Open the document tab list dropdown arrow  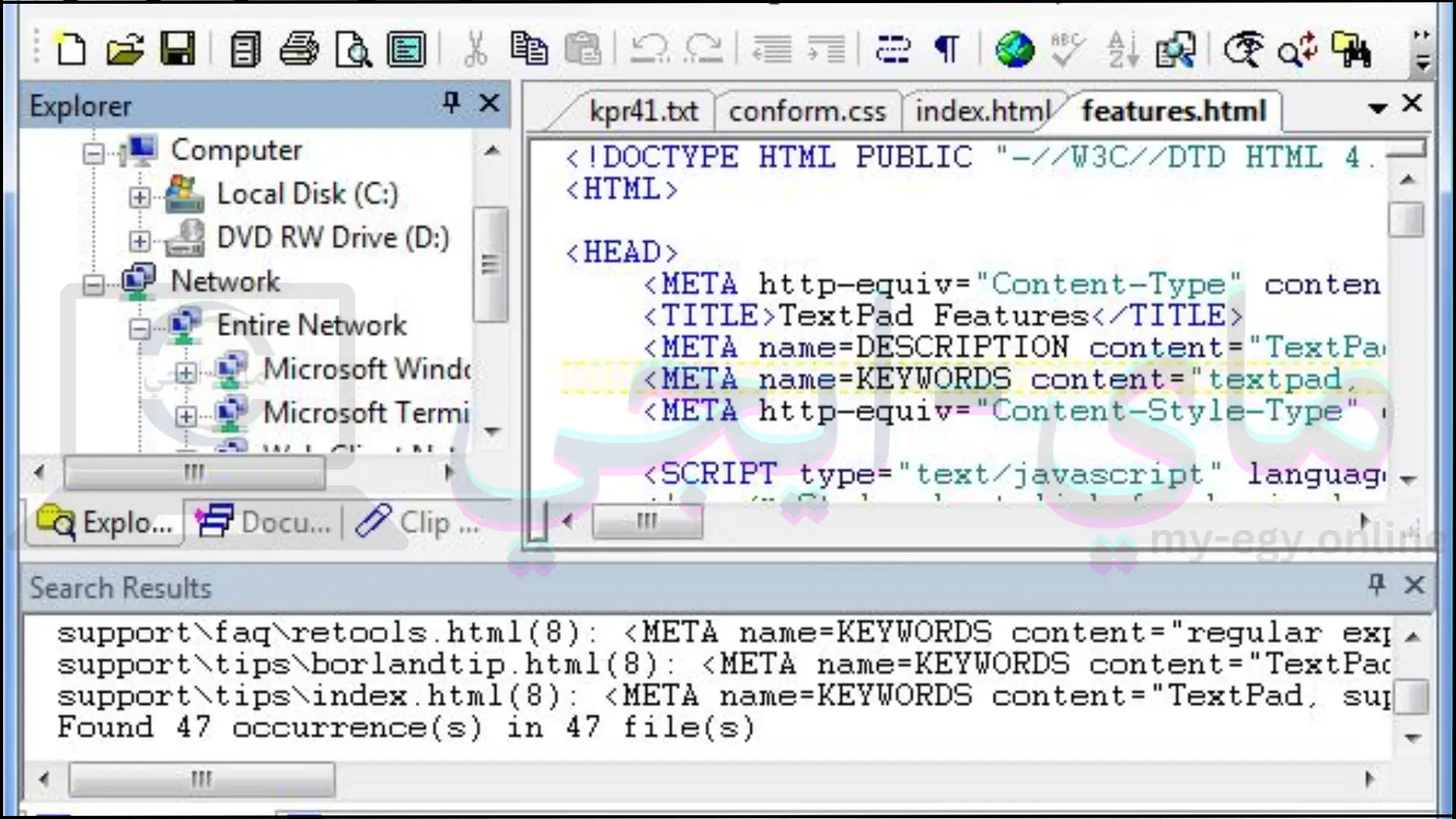tap(1377, 108)
